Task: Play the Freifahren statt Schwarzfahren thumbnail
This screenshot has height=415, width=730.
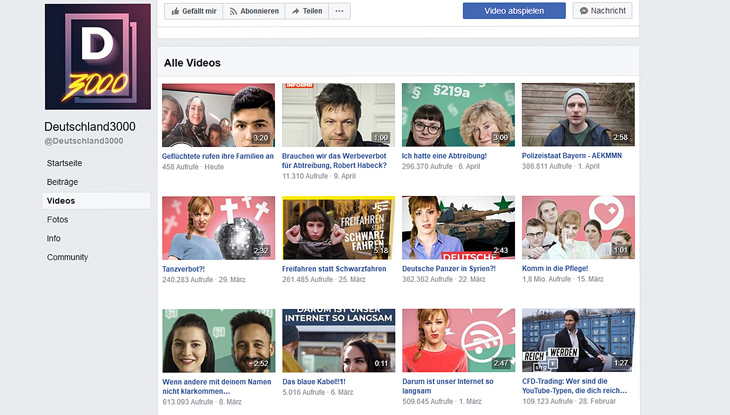Action: coord(338,228)
